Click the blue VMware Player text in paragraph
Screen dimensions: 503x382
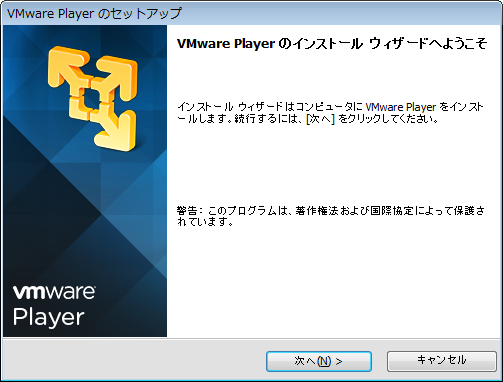coord(401,107)
